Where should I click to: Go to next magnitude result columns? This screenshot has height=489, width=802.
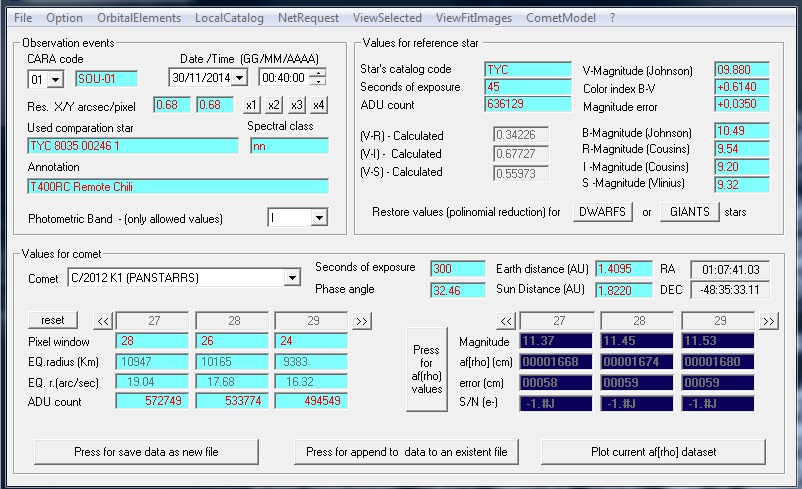769,321
